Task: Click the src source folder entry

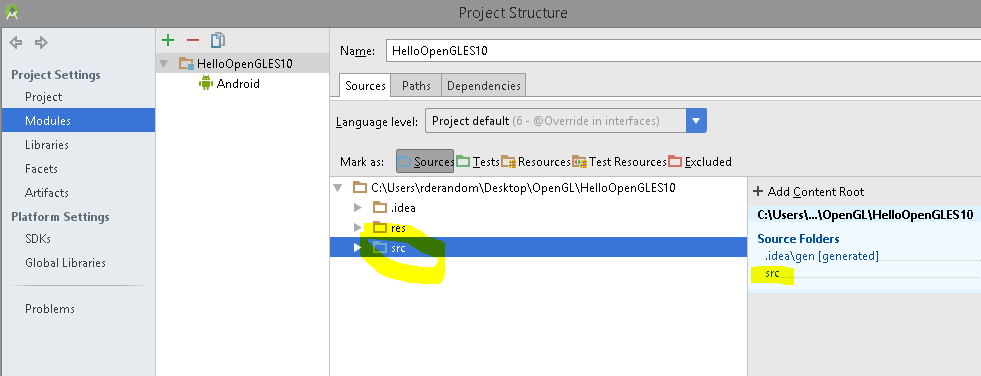Action: click(x=773, y=273)
